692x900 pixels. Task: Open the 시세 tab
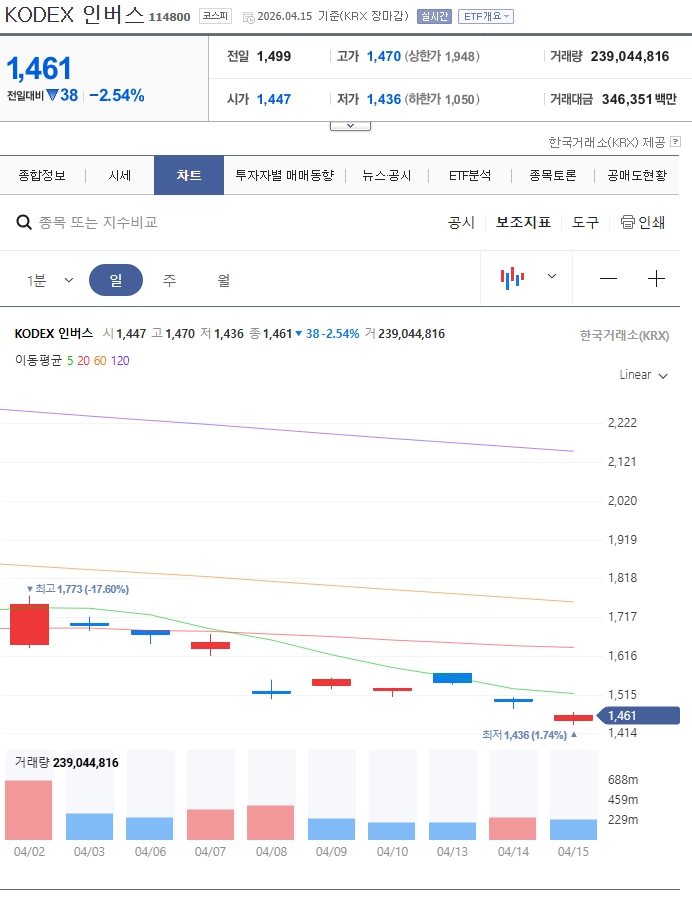pos(119,176)
